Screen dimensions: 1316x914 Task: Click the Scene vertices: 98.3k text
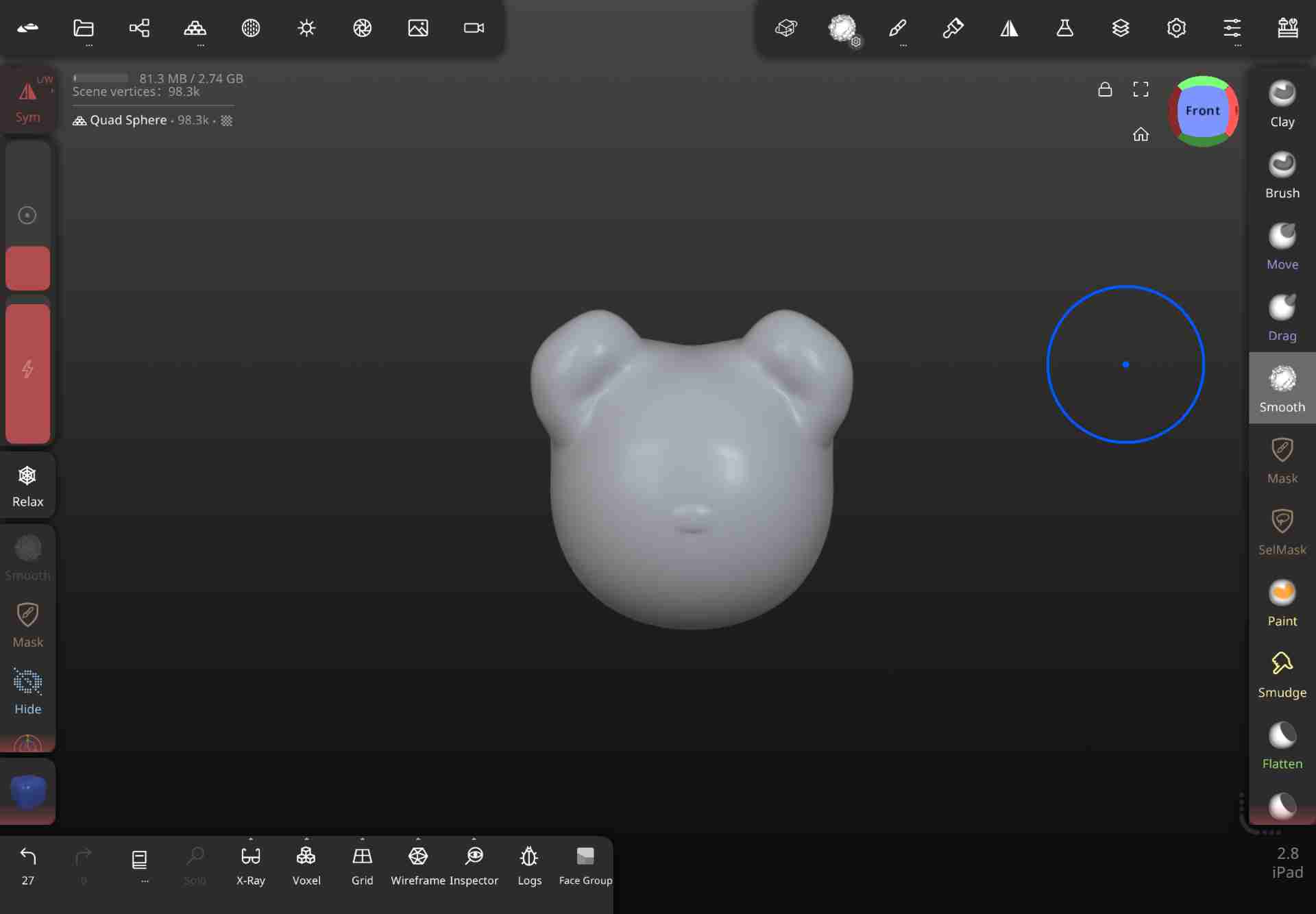pos(136,92)
